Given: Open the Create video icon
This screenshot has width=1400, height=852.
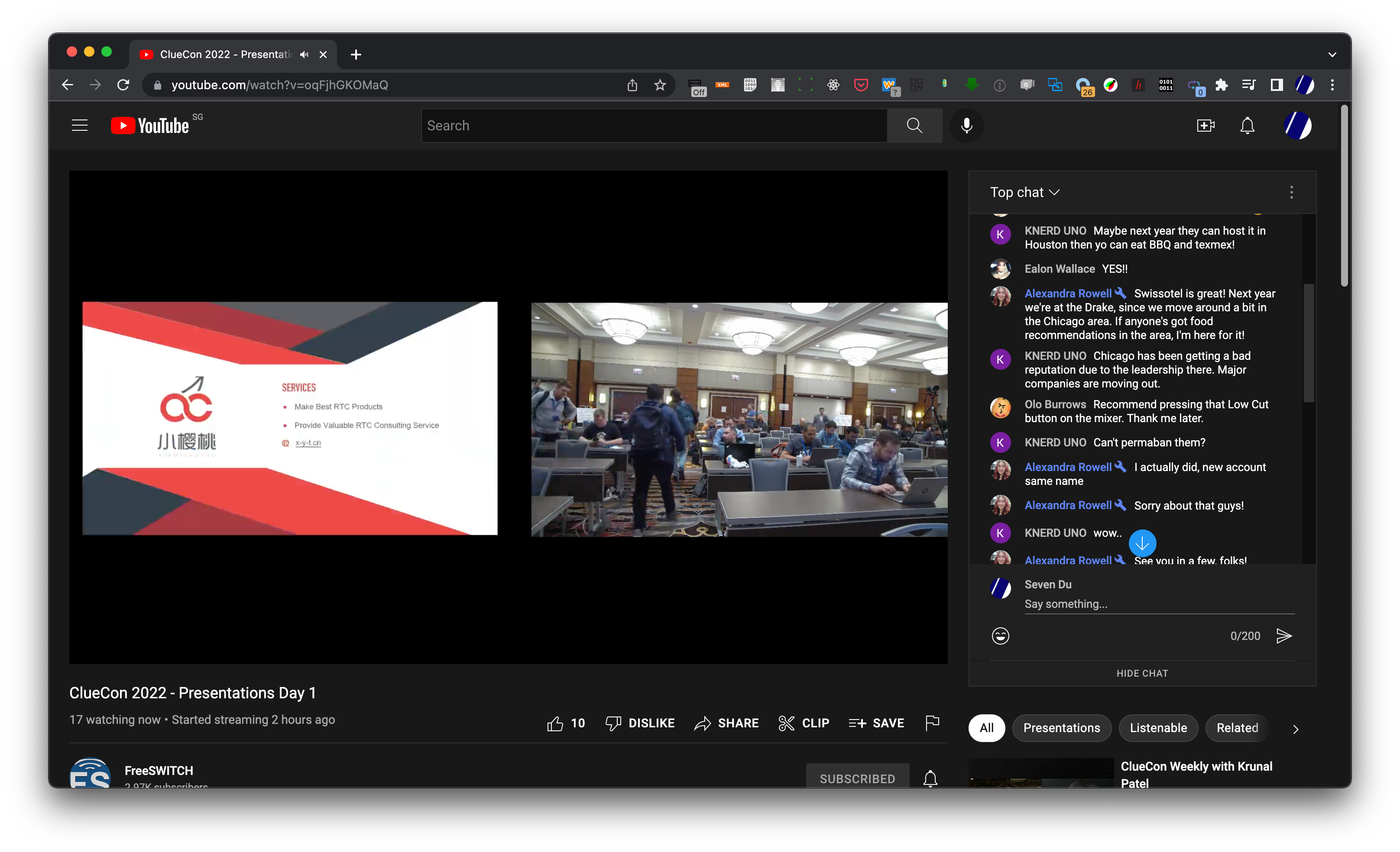Looking at the screenshot, I should (1205, 126).
